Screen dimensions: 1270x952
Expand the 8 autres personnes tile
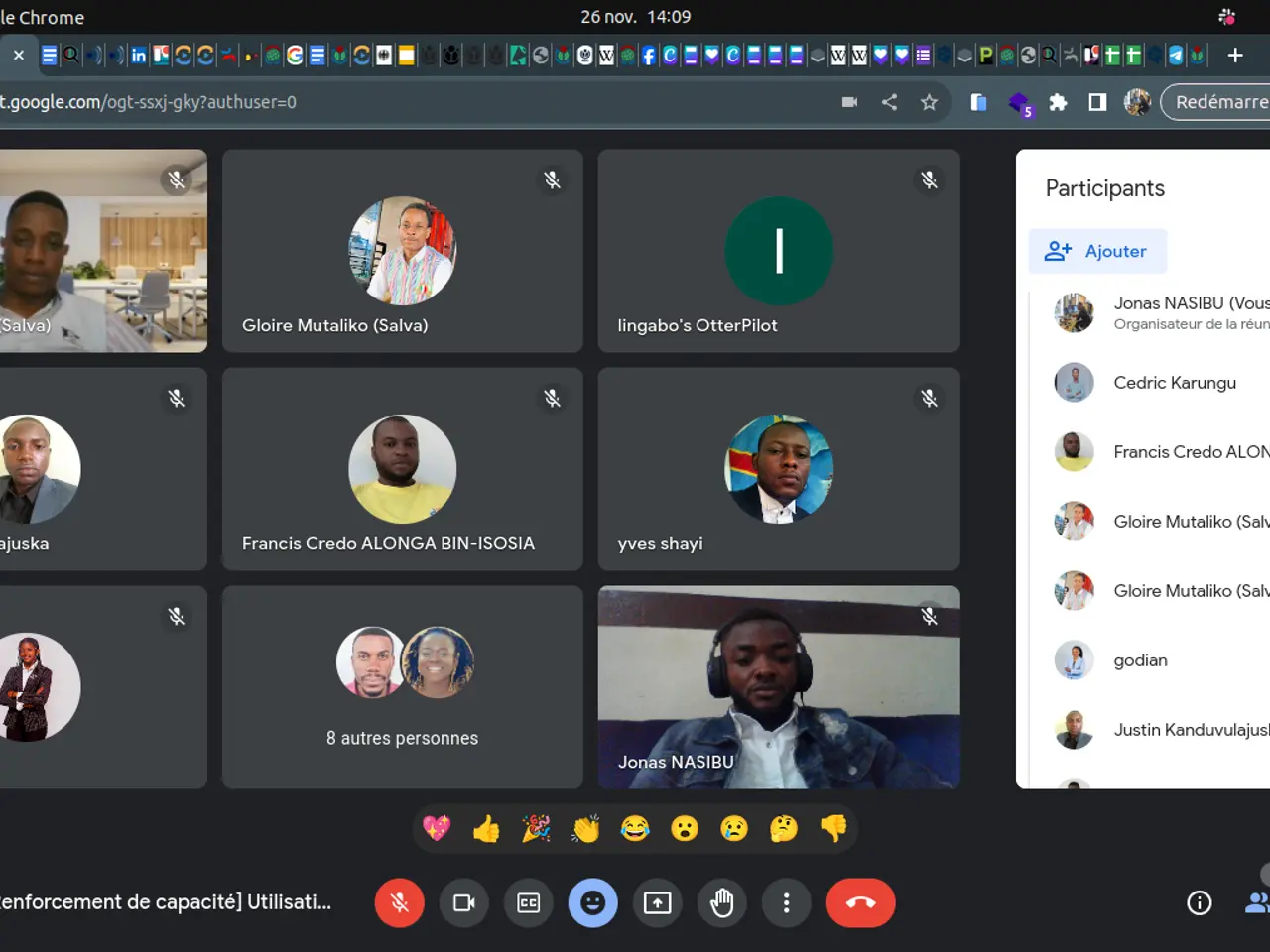coord(403,687)
